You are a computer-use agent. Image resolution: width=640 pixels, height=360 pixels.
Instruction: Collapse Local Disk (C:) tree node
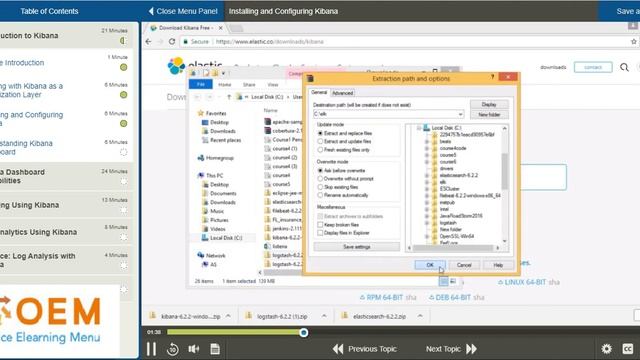click(418, 128)
